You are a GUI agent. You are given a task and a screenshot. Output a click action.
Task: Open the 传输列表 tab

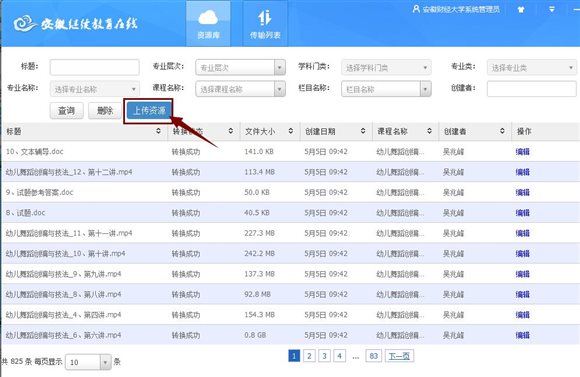click(x=265, y=24)
